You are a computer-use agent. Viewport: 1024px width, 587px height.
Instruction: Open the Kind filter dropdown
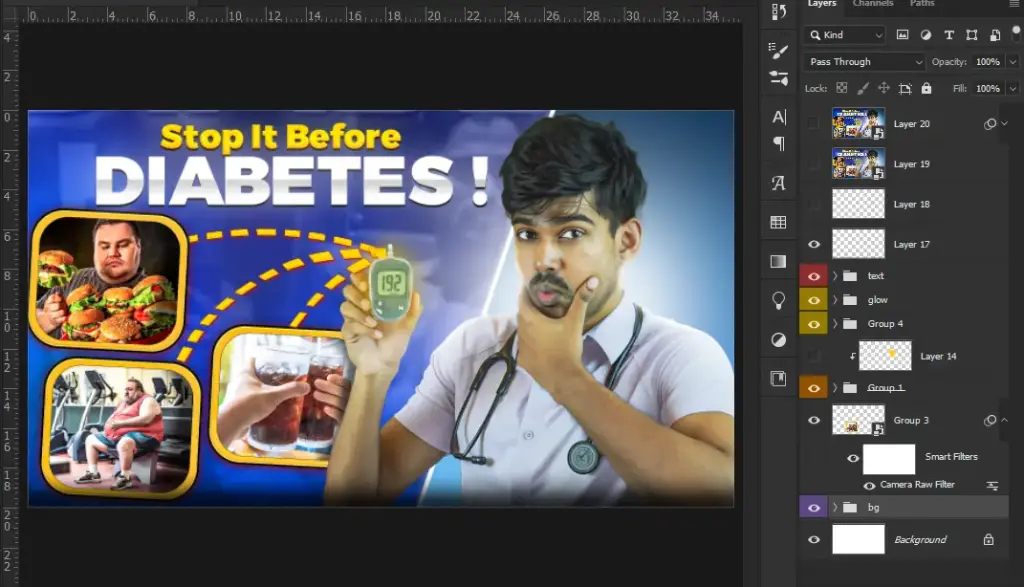pos(845,35)
